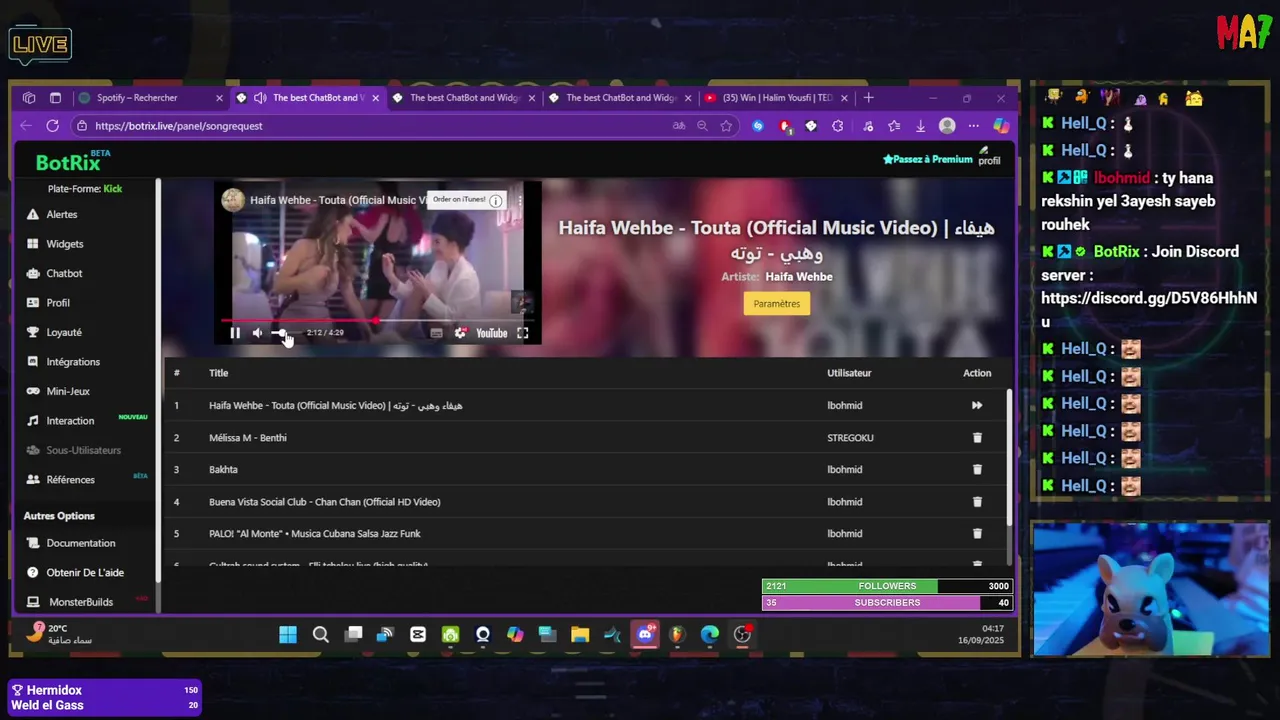The width and height of the screenshot is (1280, 720).
Task: Open the taskbar weather widget
Action: [x=58, y=634]
